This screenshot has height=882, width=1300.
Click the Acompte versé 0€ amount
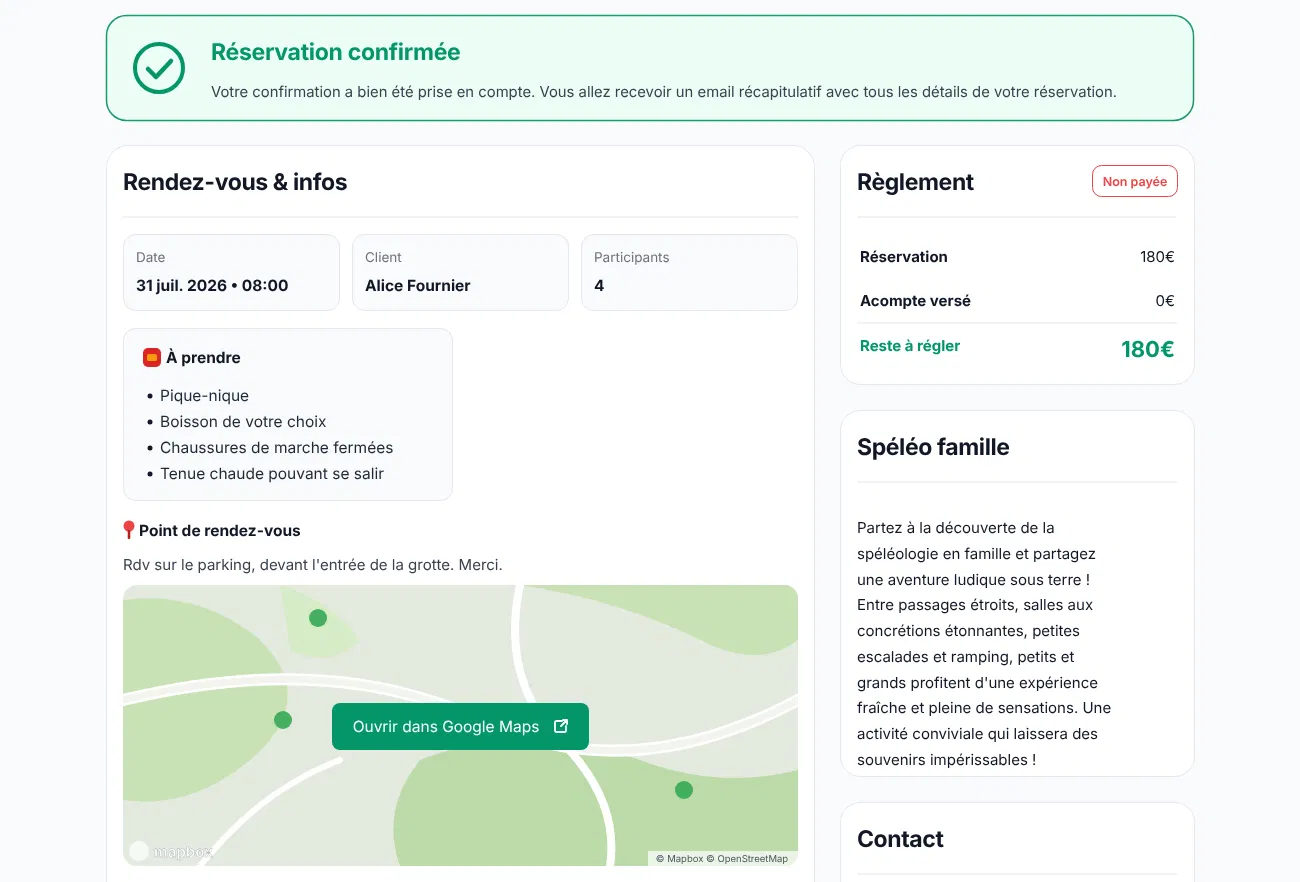click(1165, 301)
